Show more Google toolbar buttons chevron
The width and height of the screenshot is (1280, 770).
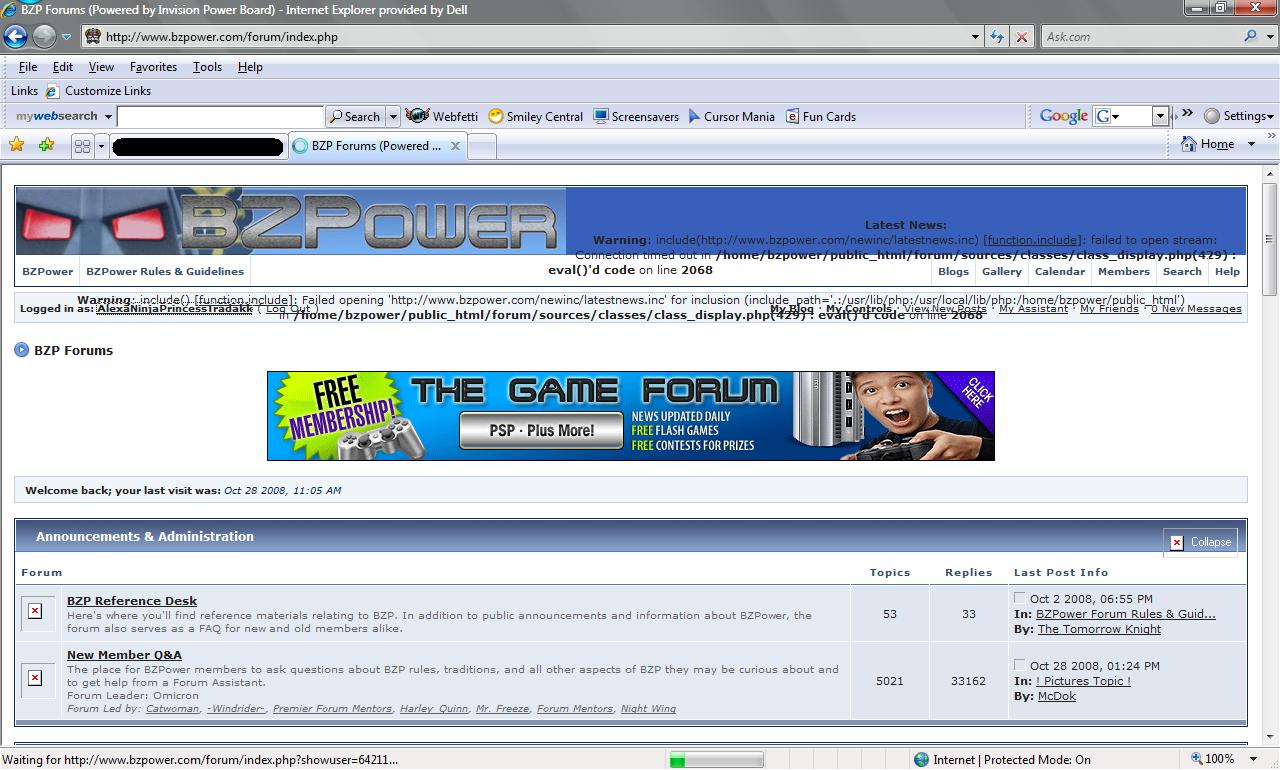click(1186, 114)
